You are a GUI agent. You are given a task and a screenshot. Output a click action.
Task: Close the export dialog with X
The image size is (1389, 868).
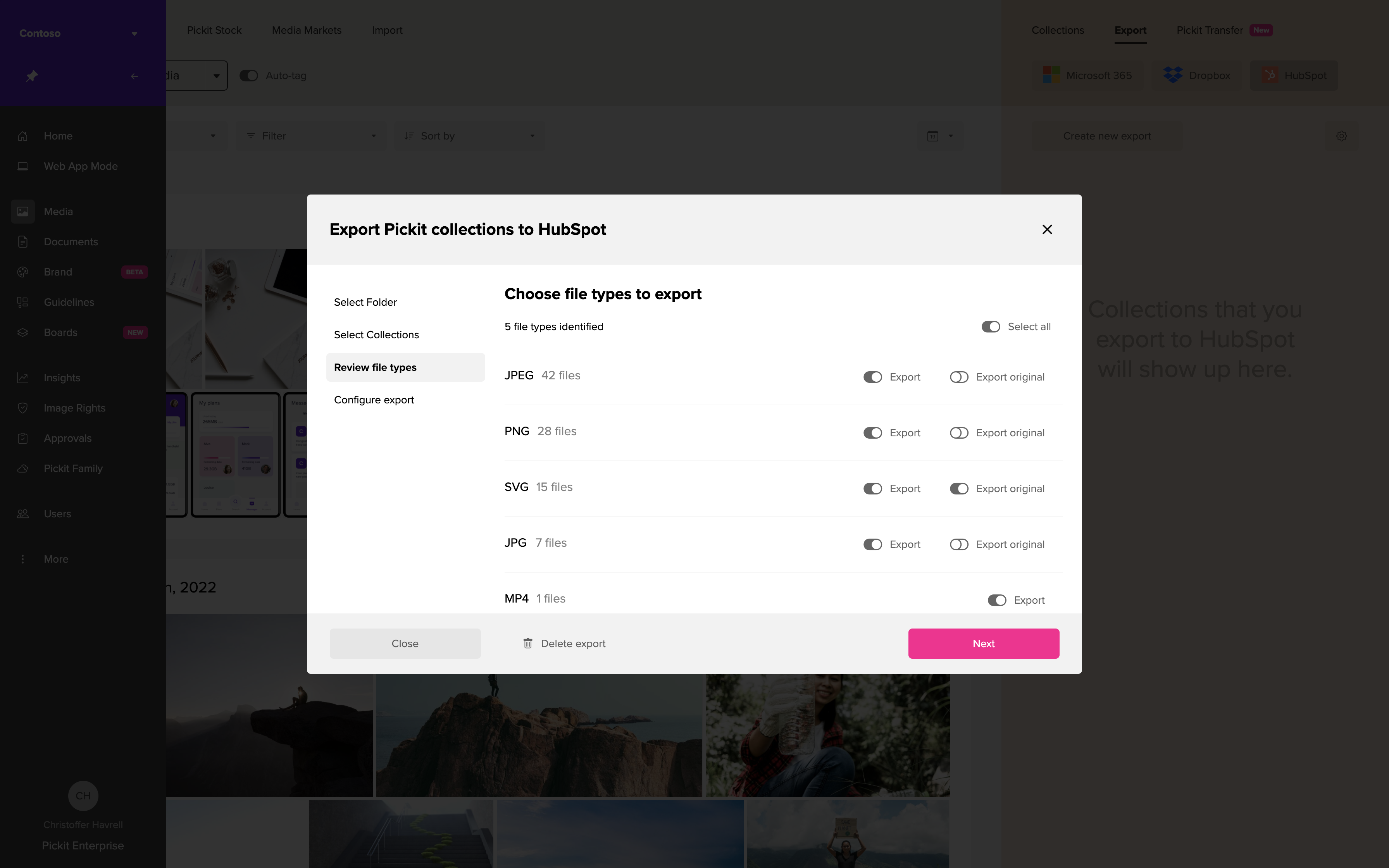pos(1047,230)
